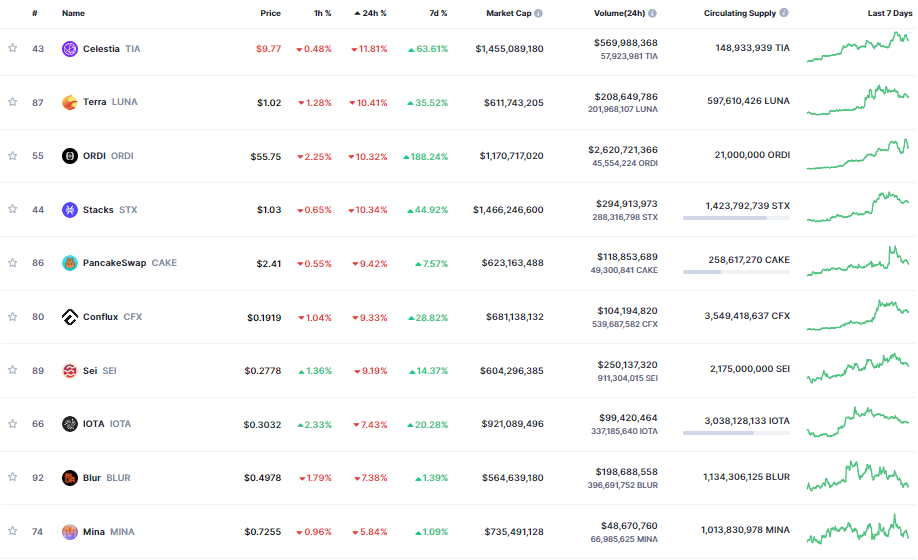Sort by 24h % column header

pyautogui.click(x=370, y=13)
